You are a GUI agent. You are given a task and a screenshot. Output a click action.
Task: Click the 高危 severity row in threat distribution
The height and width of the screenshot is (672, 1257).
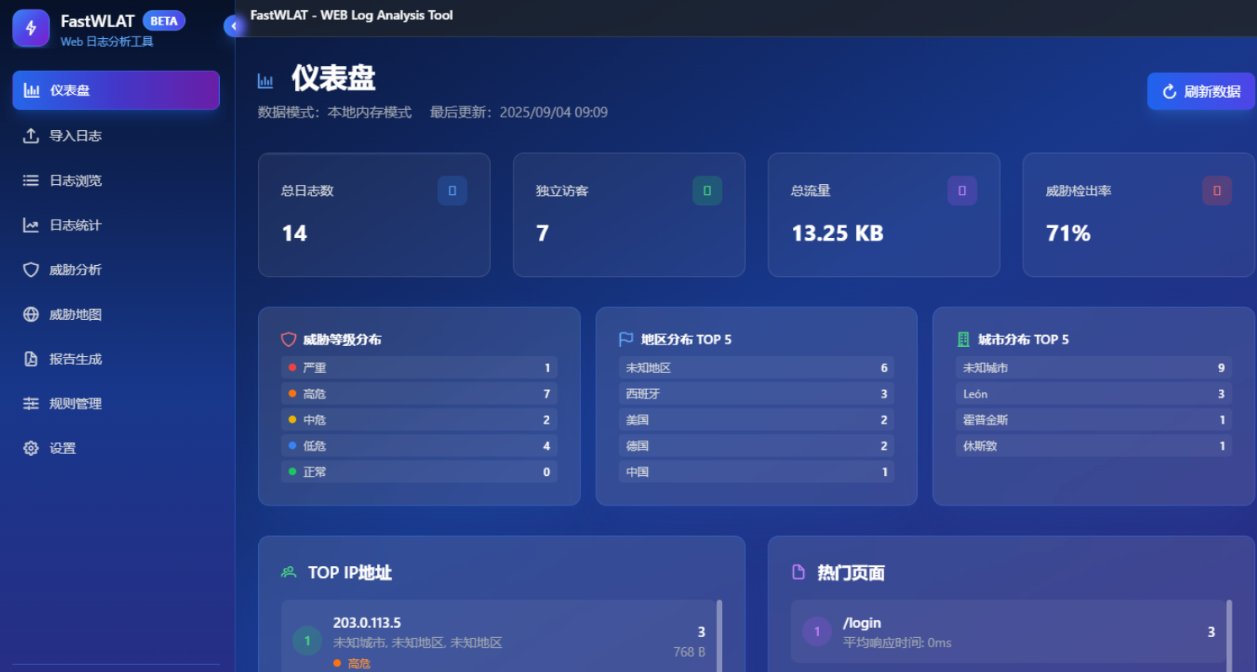click(419, 393)
